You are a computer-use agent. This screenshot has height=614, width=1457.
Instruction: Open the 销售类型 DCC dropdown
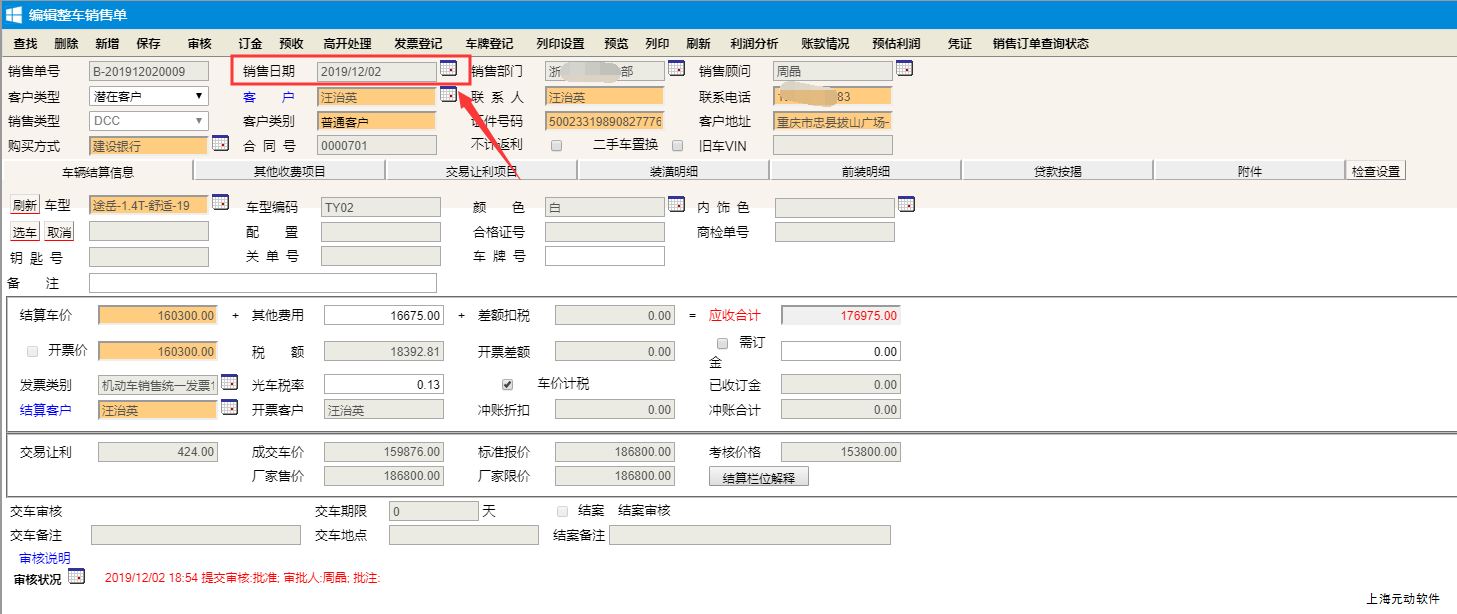148,121
